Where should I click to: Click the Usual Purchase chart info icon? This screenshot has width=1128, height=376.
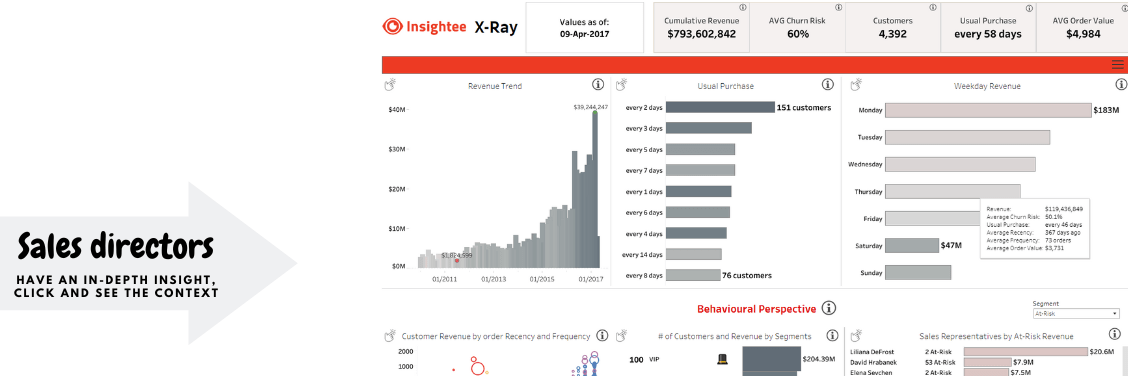coord(827,85)
